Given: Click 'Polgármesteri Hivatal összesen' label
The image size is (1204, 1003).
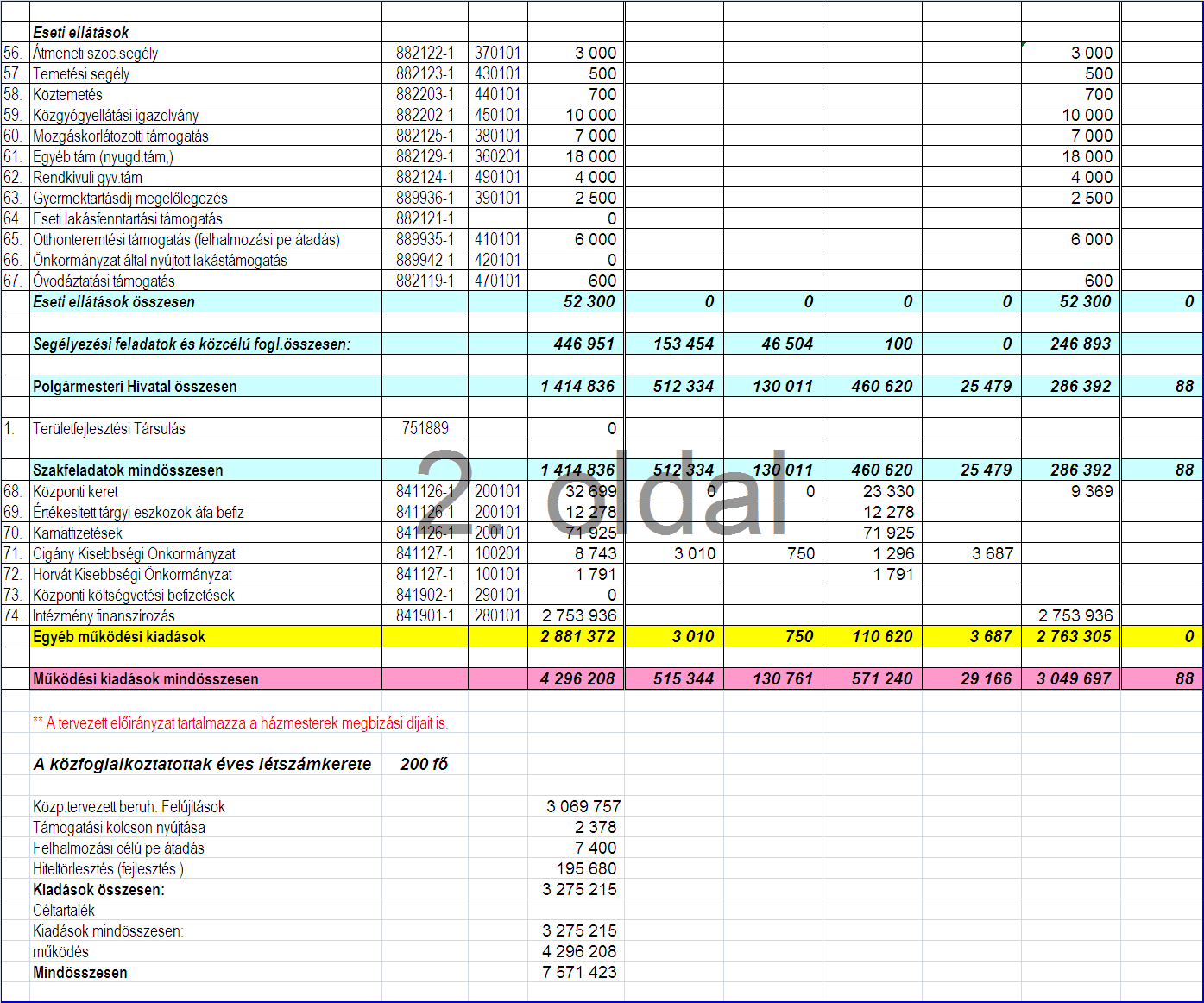Looking at the screenshot, I should (x=135, y=386).
